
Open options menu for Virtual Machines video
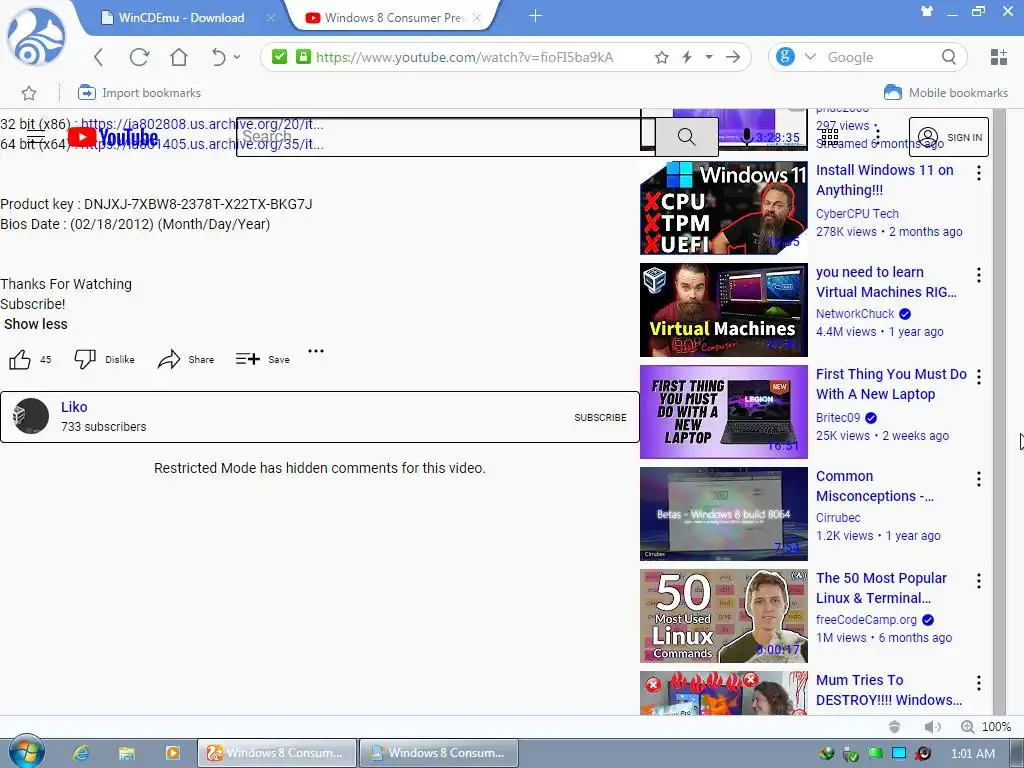(978, 275)
